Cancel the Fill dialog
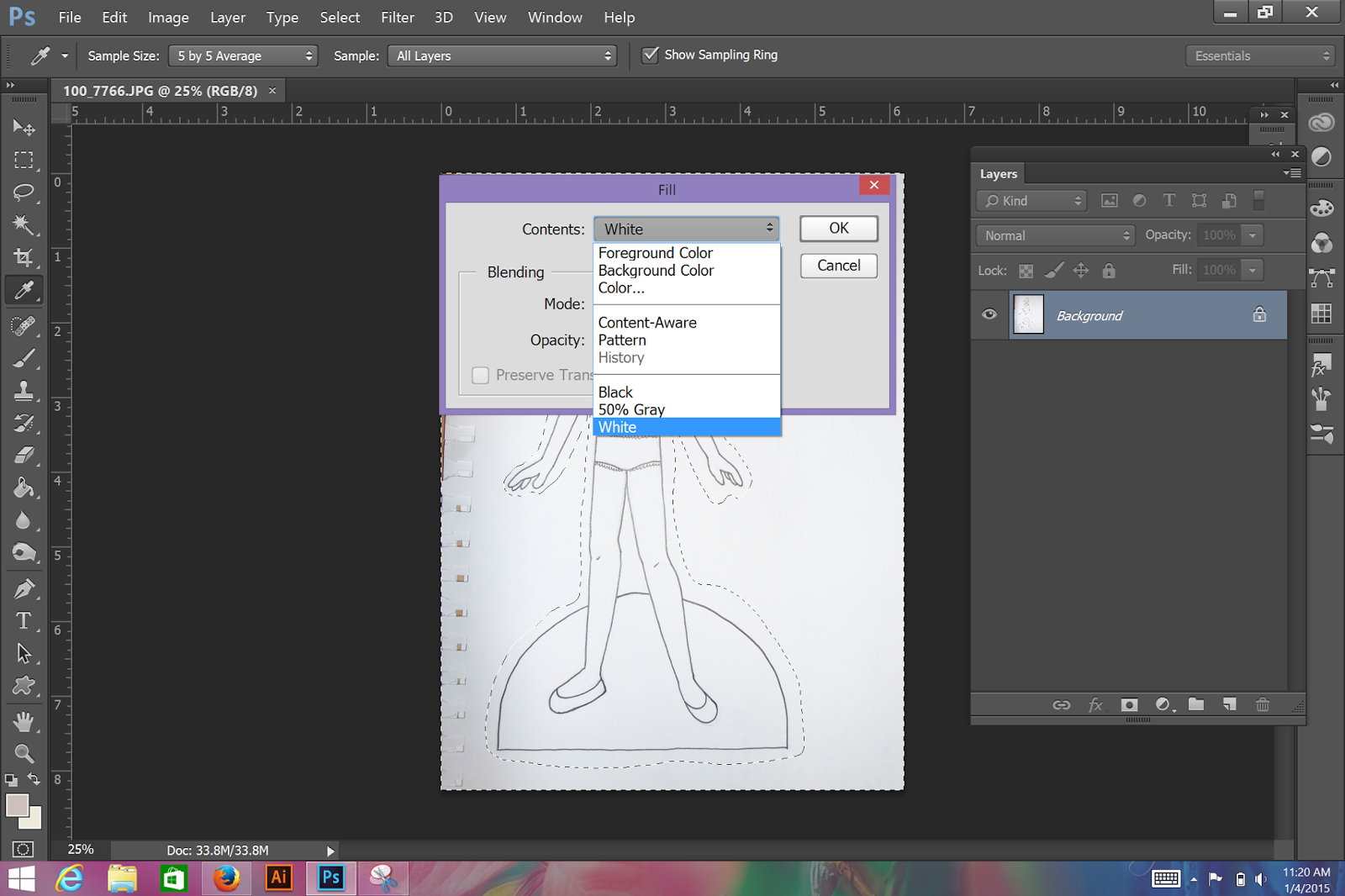 [x=838, y=266]
